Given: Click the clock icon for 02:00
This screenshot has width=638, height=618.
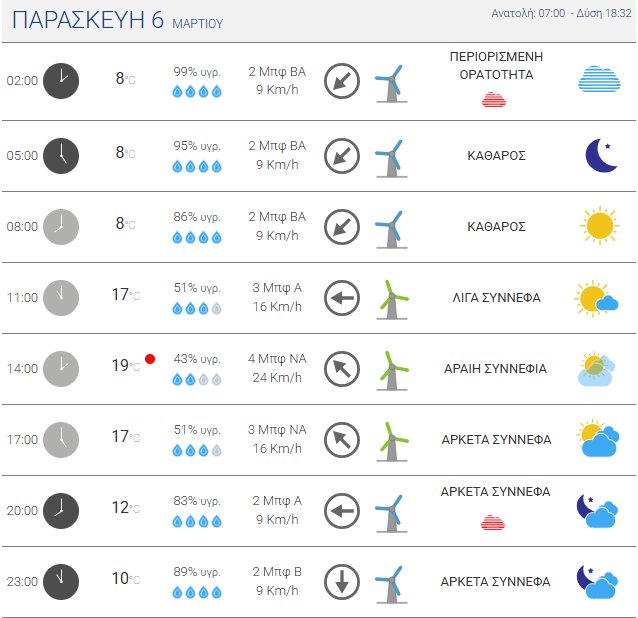Looking at the screenshot, I should pos(61,80).
